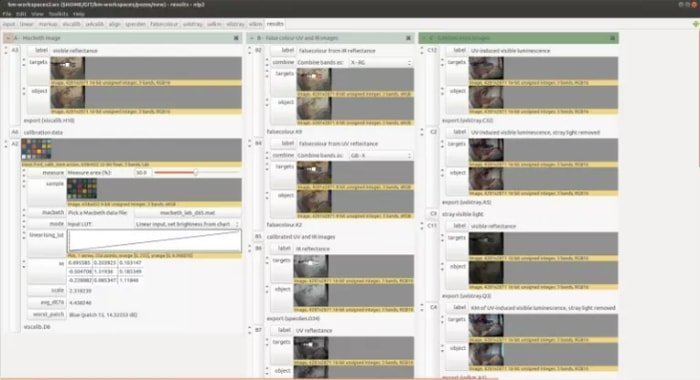
Task: Click the Macbeth colour chart sample thumbnail
Action: click(x=82, y=189)
